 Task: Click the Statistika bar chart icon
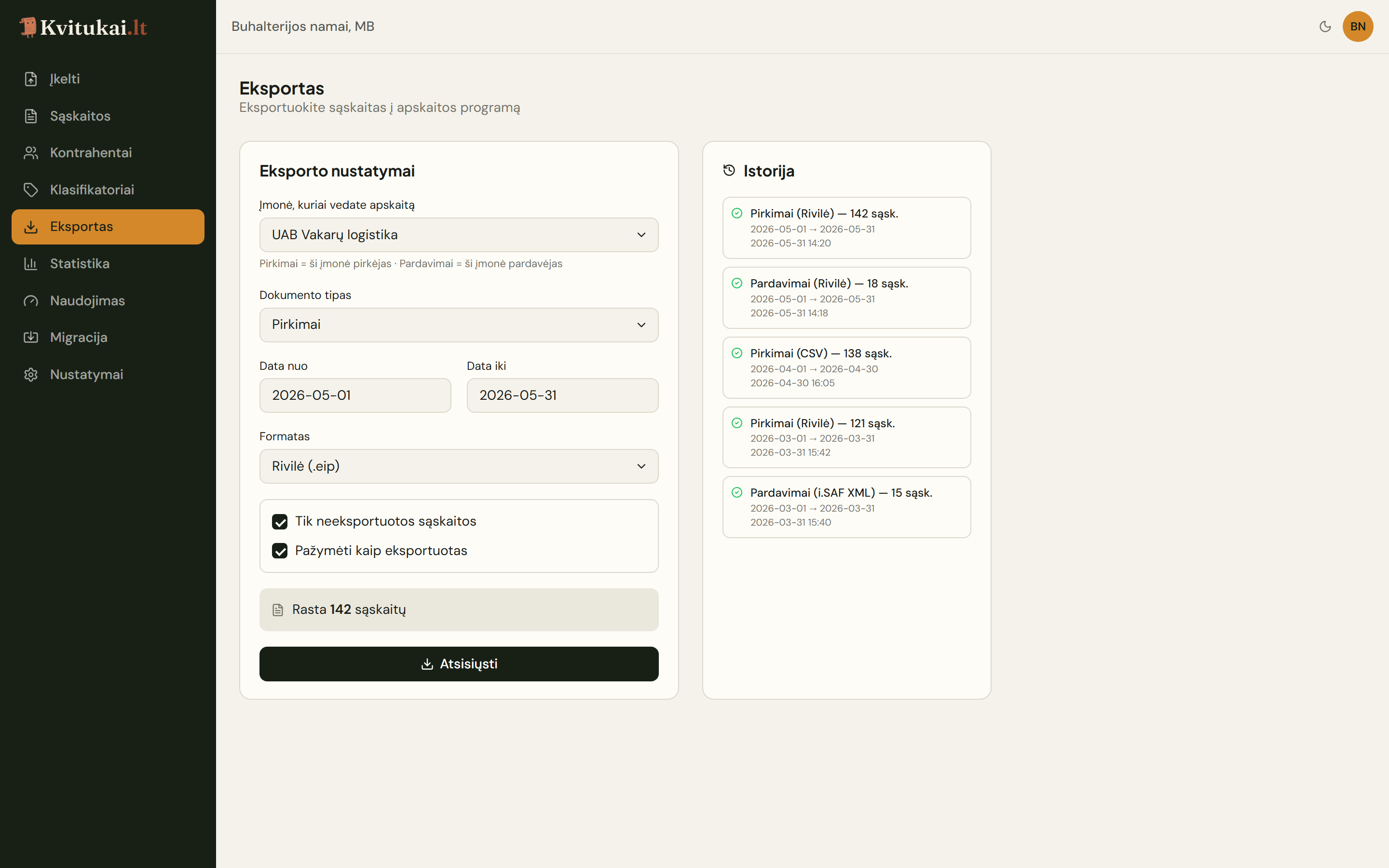31,263
